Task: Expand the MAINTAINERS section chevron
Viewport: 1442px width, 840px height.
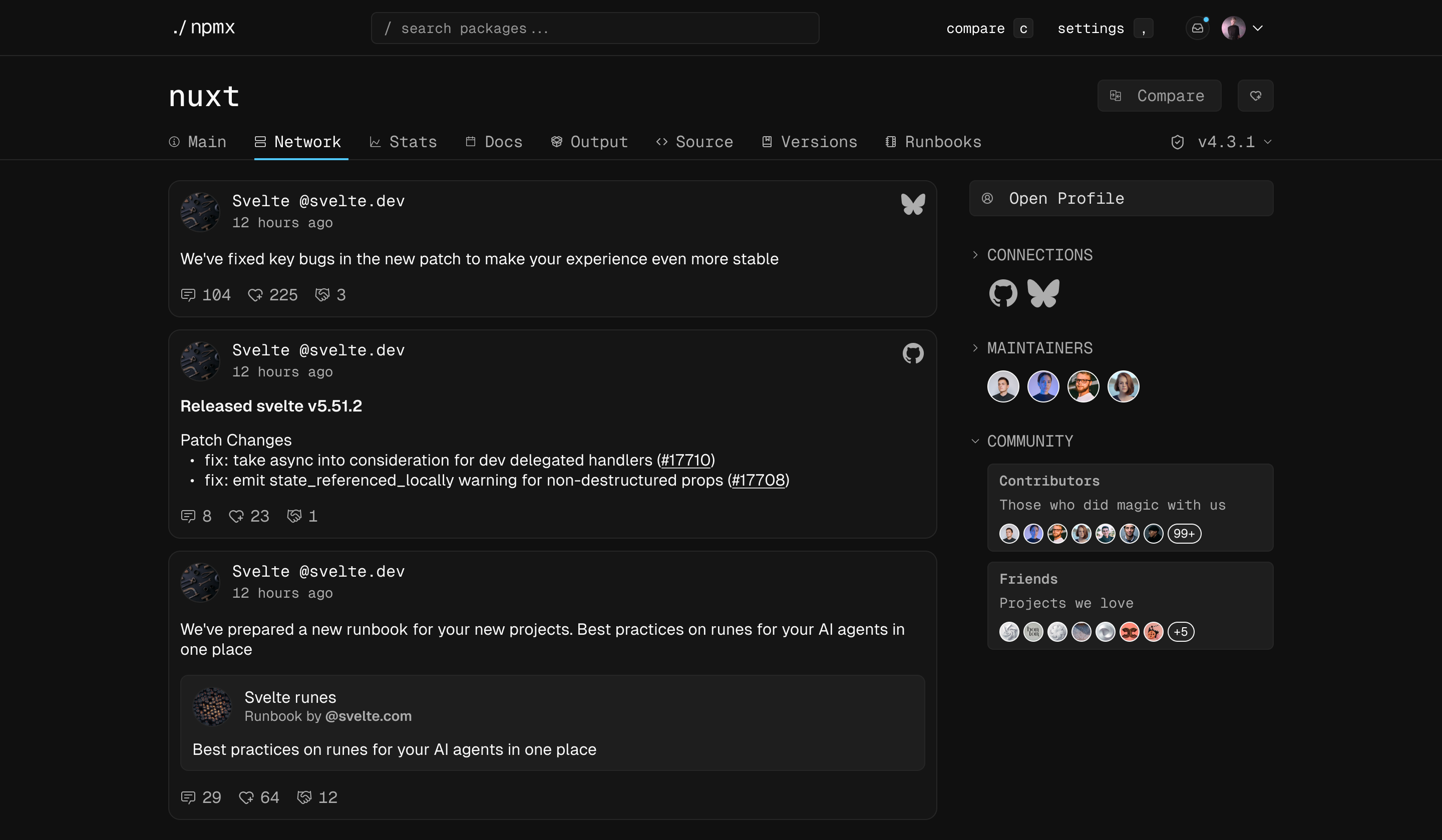Action: point(975,348)
